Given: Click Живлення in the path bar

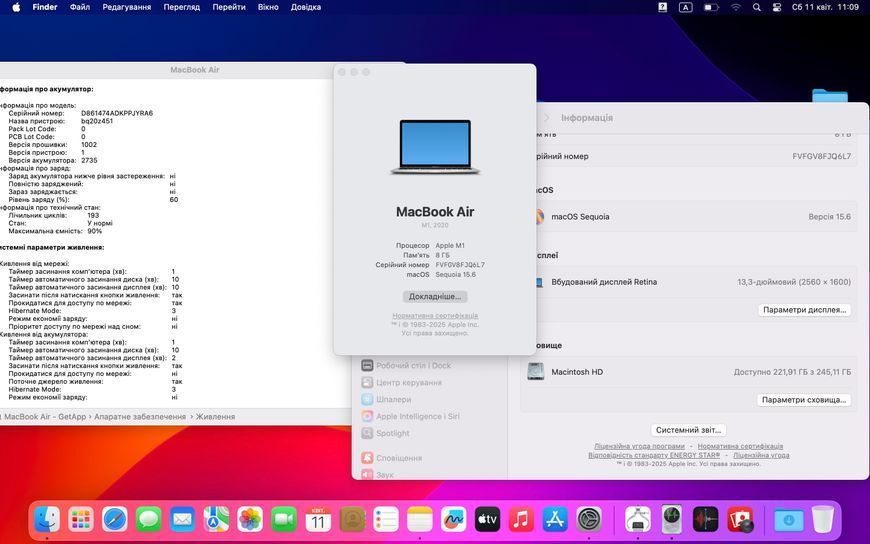Looking at the screenshot, I should coord(215,416).
